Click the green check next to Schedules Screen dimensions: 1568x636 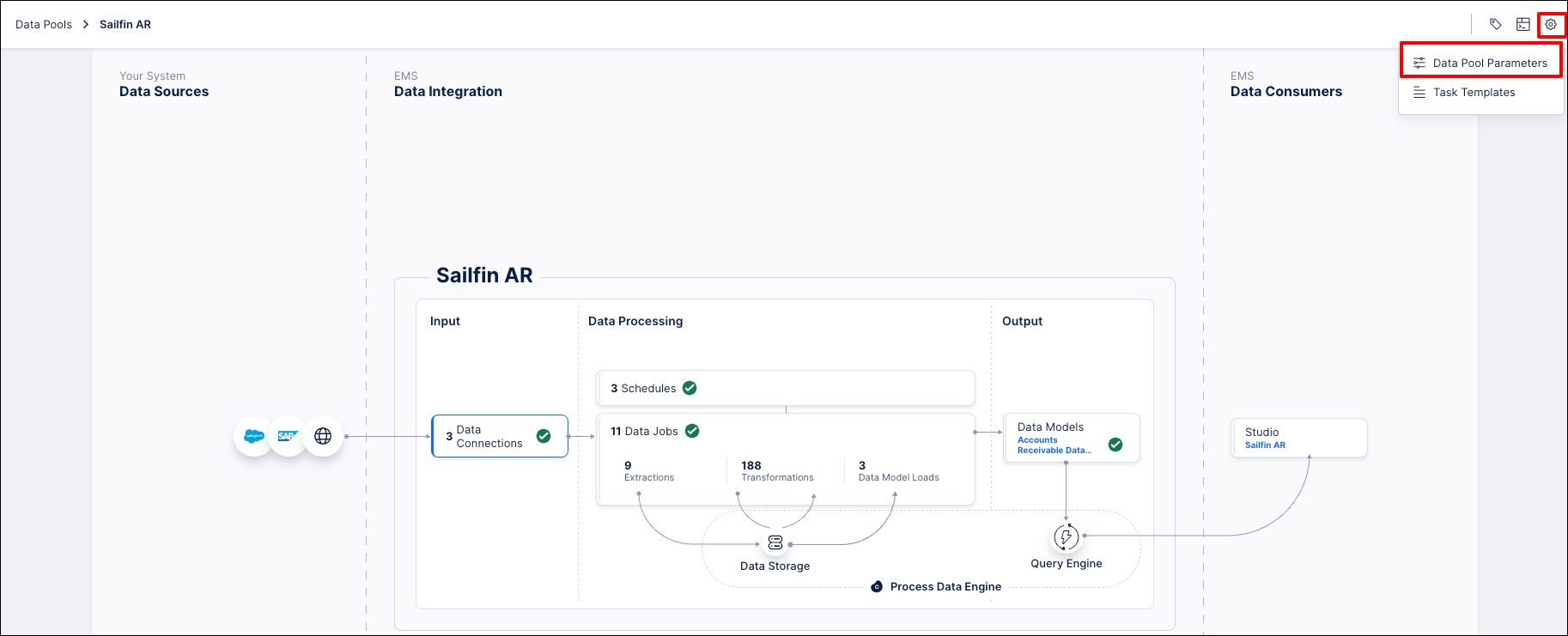click(690, 388)
